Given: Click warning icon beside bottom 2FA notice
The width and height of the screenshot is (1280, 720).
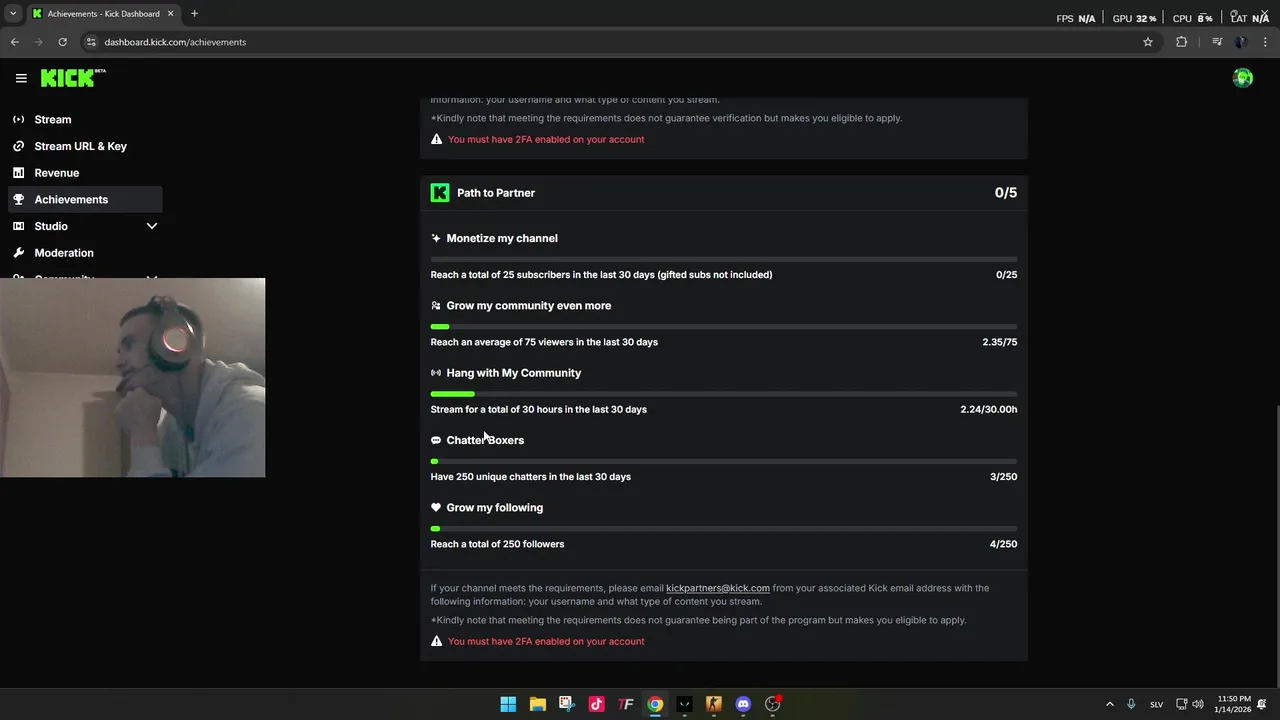Looking at the screenshot, I should tap(436, 641).
